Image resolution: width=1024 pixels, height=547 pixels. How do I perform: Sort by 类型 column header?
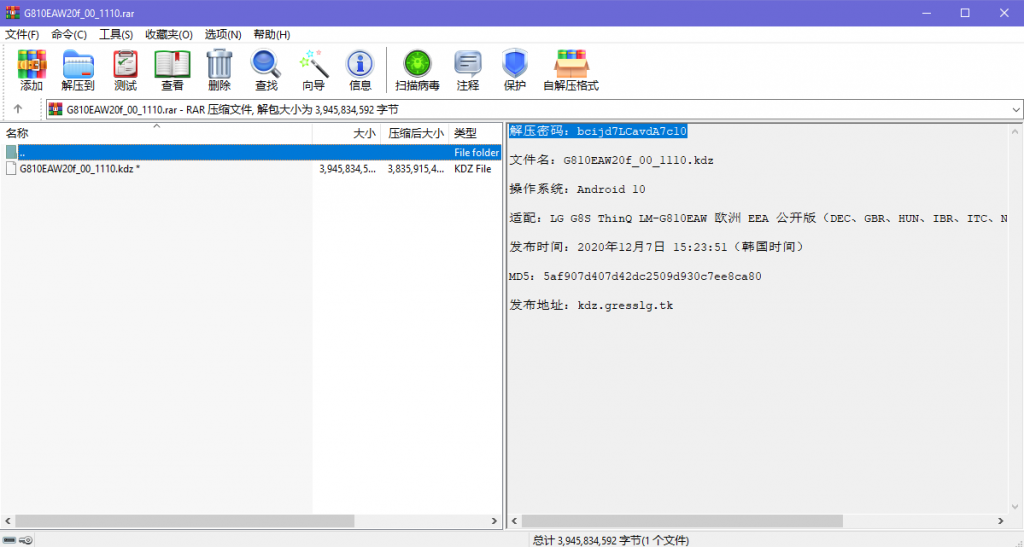475,133
